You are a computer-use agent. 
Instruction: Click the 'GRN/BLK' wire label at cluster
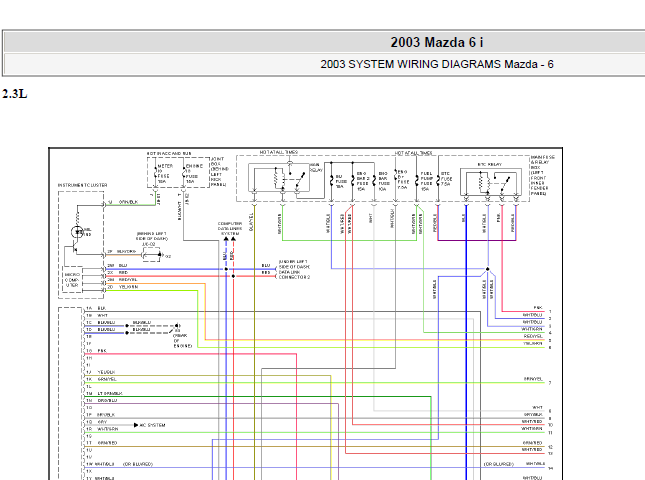[128, 202]
